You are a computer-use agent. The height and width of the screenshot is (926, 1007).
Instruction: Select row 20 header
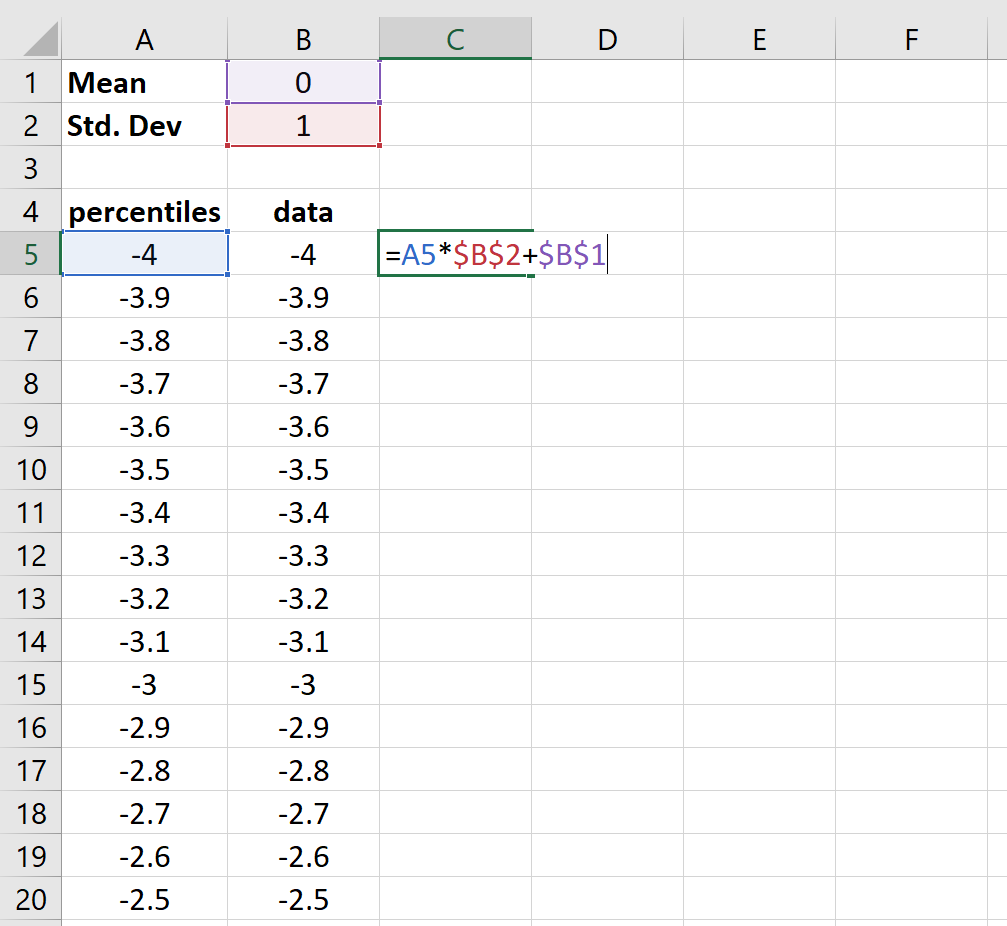point(30,900)
